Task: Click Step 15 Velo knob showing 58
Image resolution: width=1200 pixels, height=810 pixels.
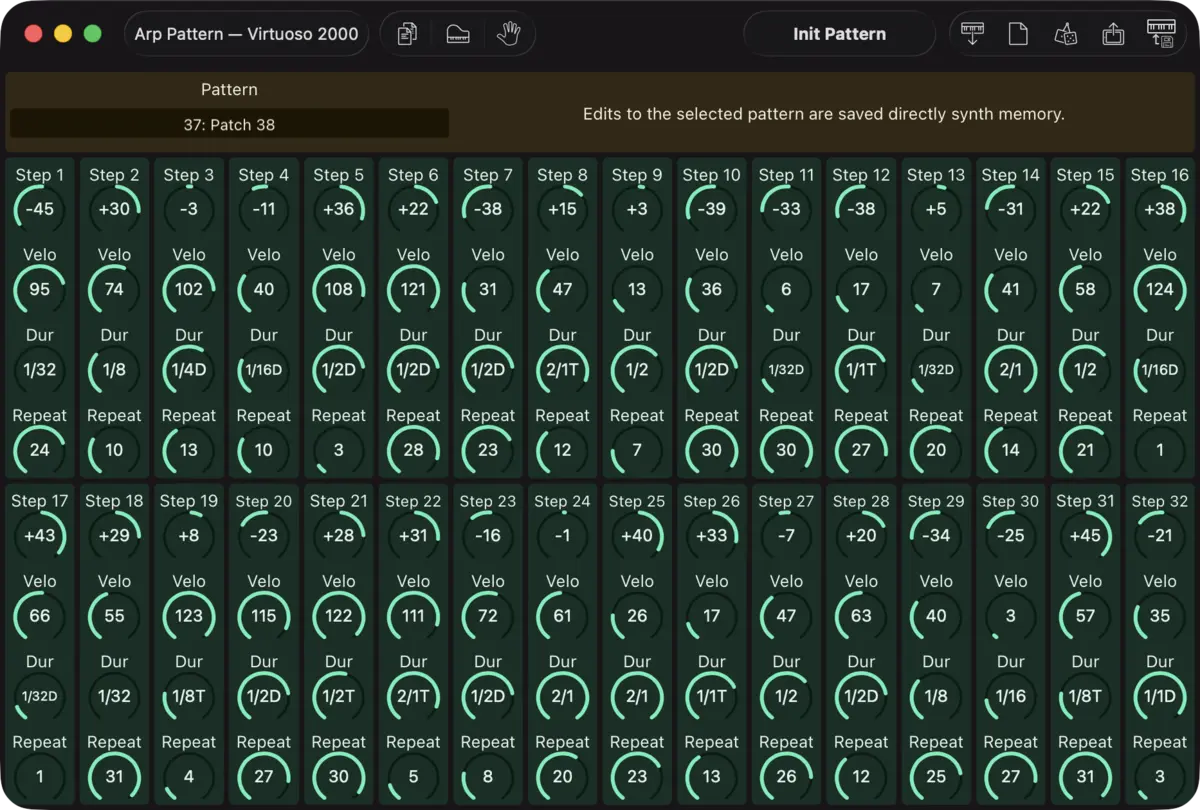Action: 1085,289
